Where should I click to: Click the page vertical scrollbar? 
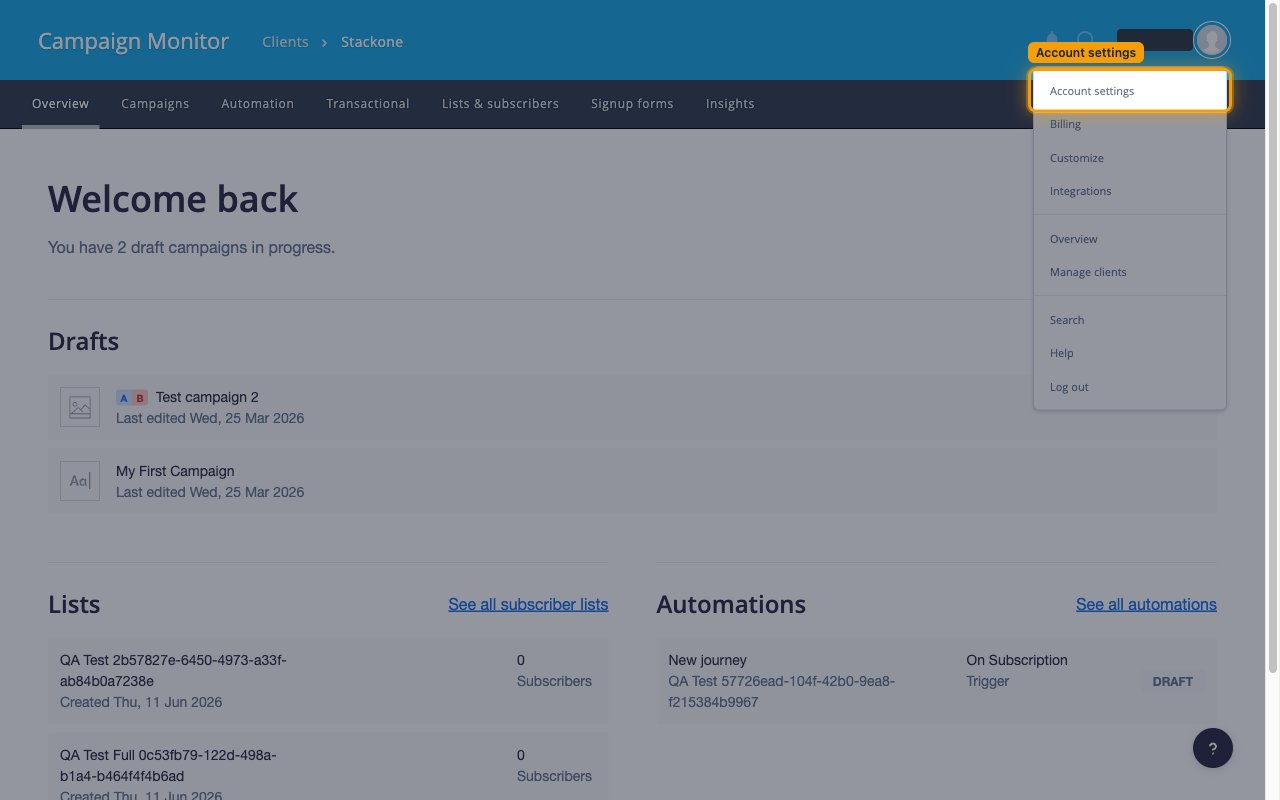pyautogui.click(x=1273, y=340)
